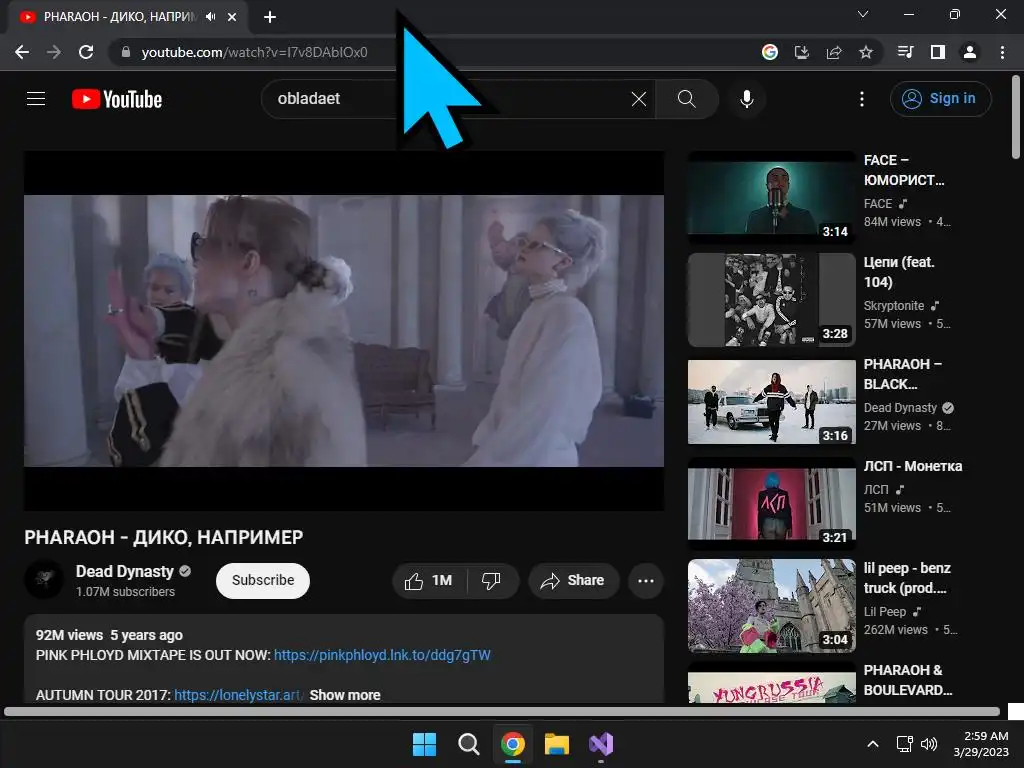Open volume control in system tray

click(x=929, y=744)
